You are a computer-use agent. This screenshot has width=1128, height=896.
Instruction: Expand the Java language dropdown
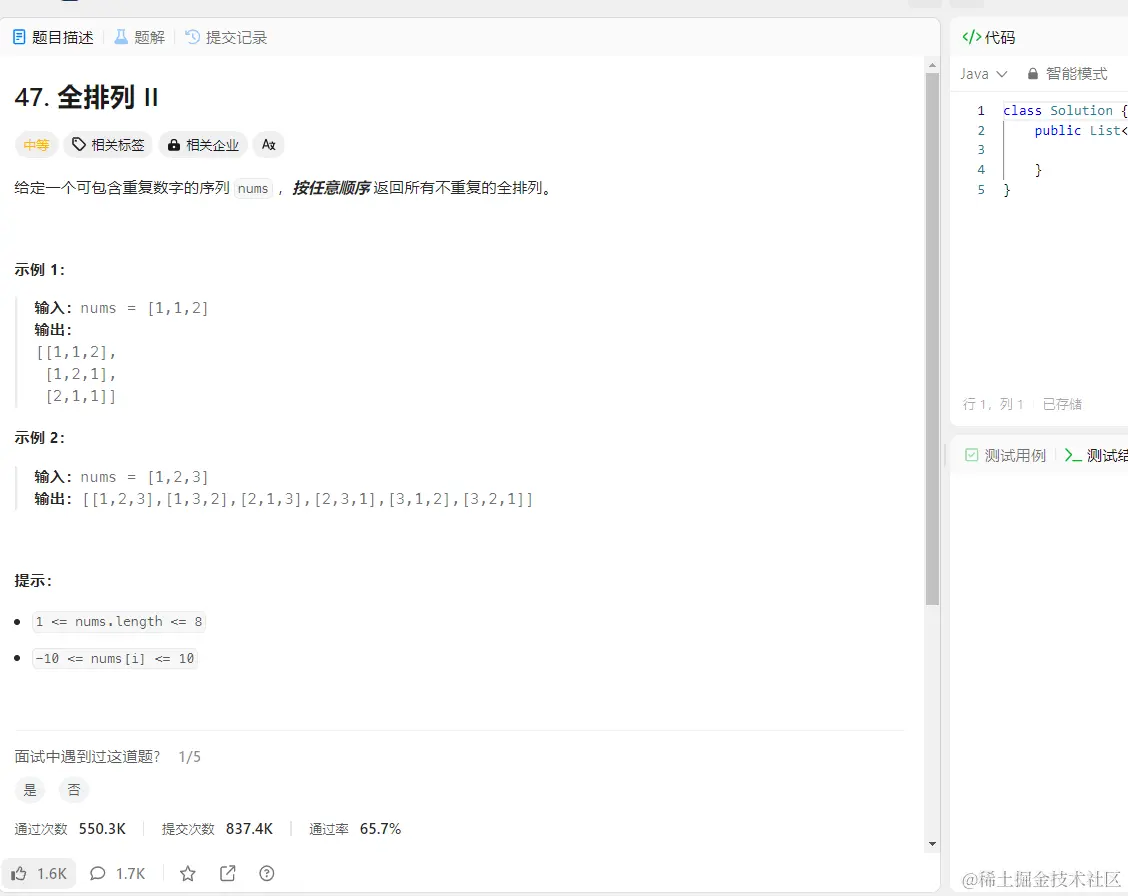pos(983,74)
